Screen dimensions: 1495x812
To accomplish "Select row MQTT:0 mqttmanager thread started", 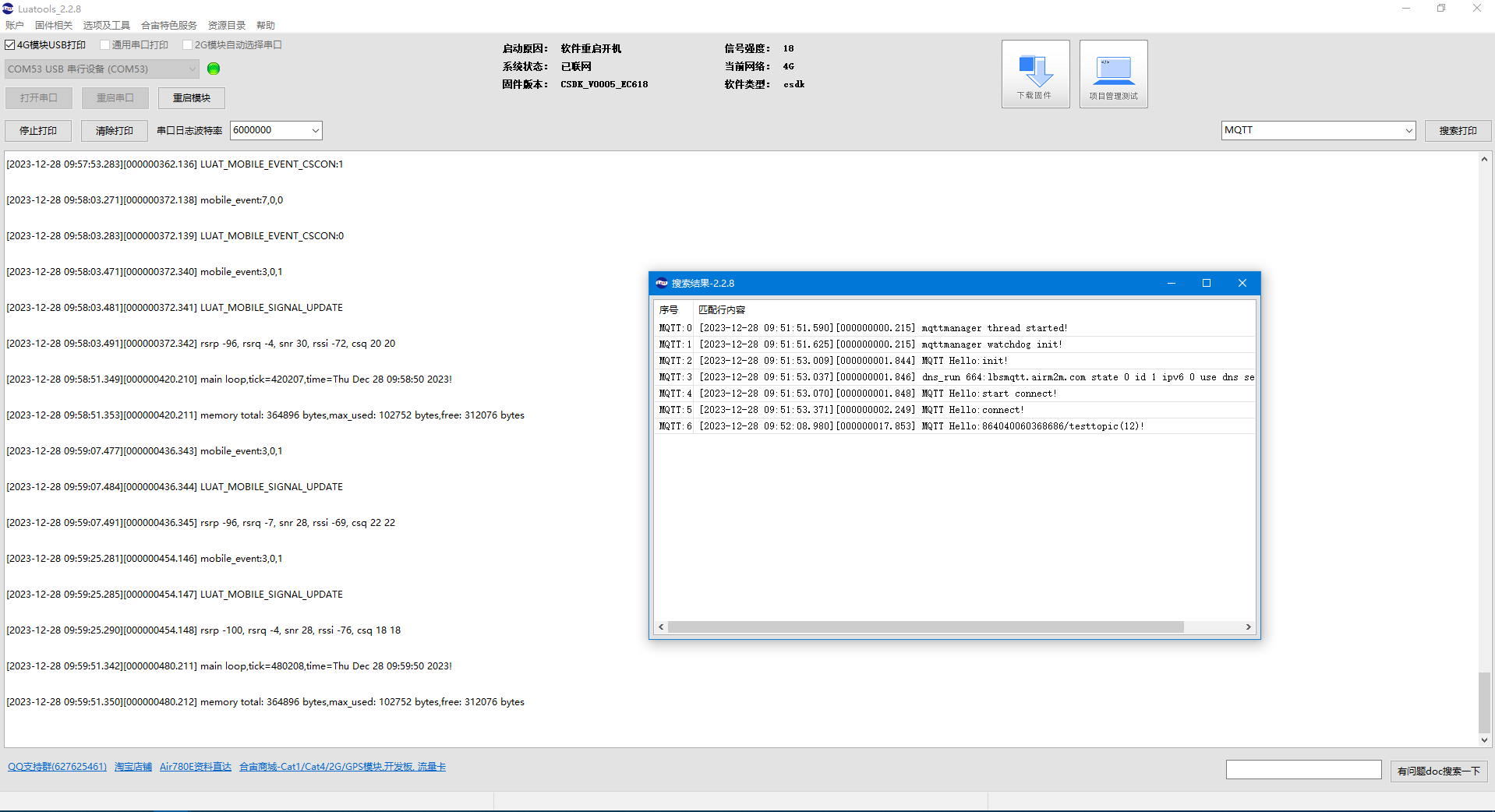I will click(x=955, y=328).
